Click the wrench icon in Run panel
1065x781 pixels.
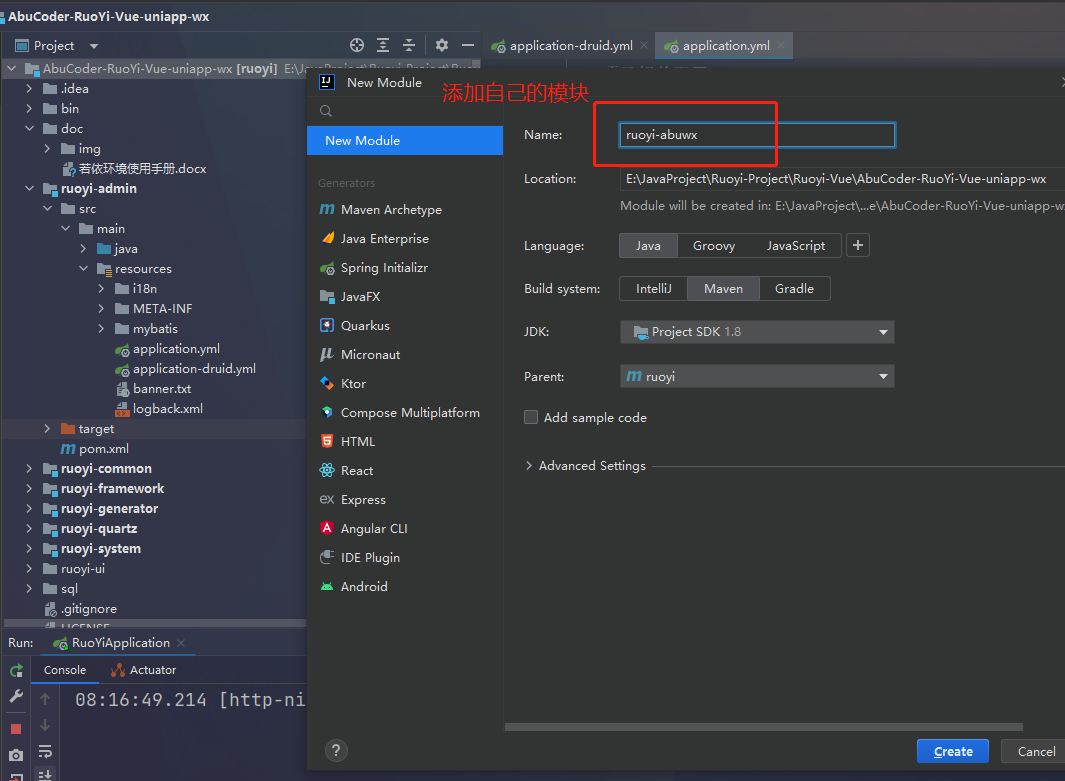click(x=16, y=696)
